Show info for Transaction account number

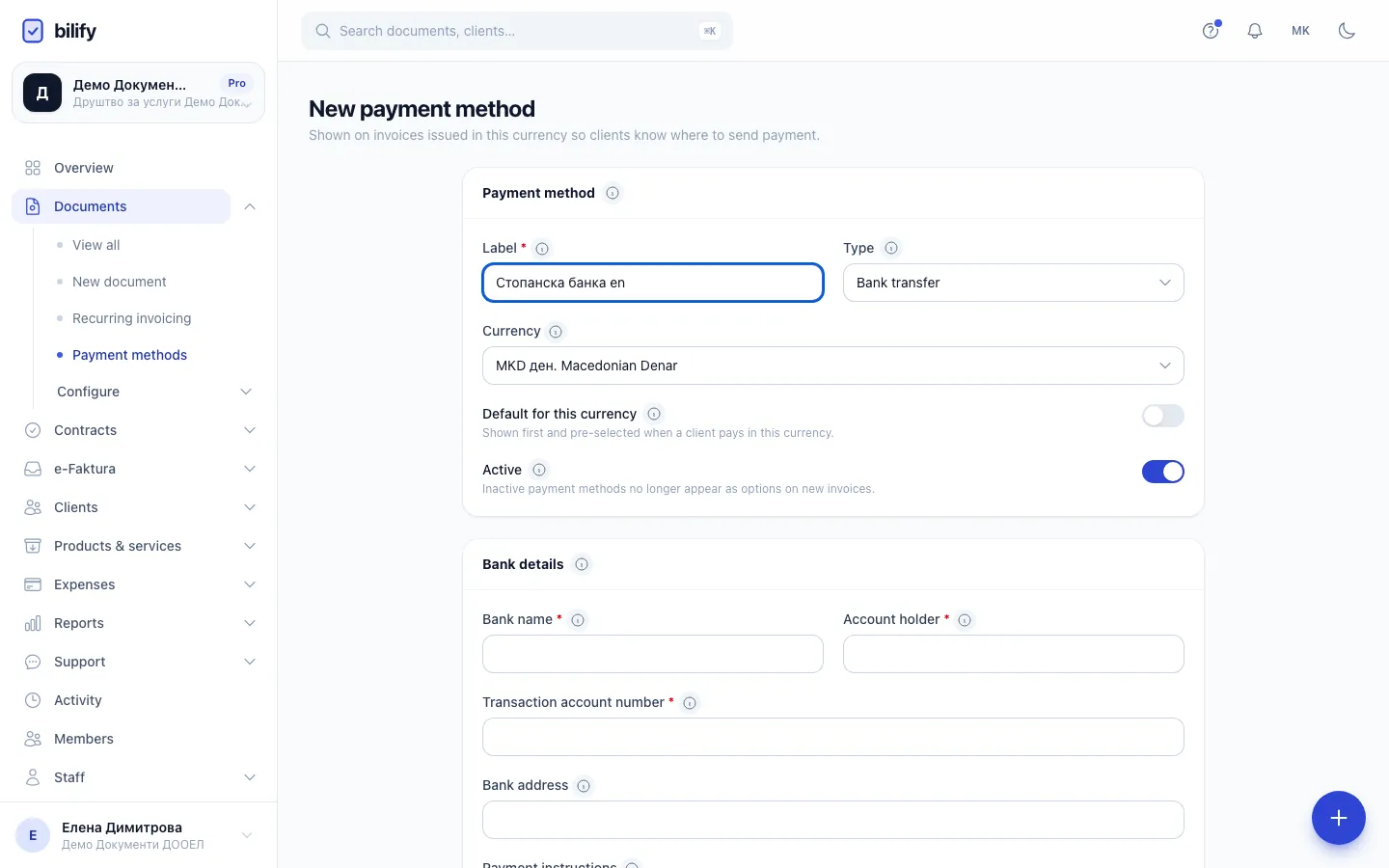click(690, 703)
